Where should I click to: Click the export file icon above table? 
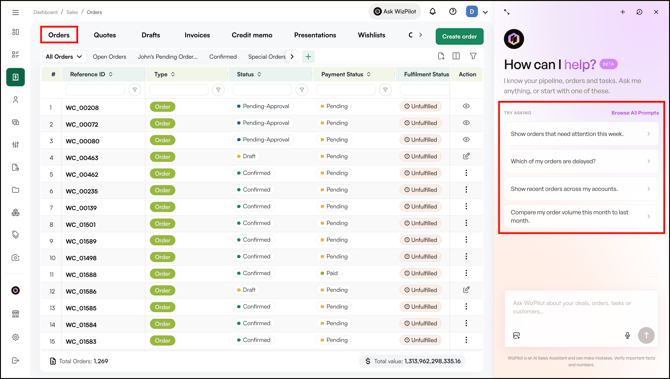(x=441, y=56)
